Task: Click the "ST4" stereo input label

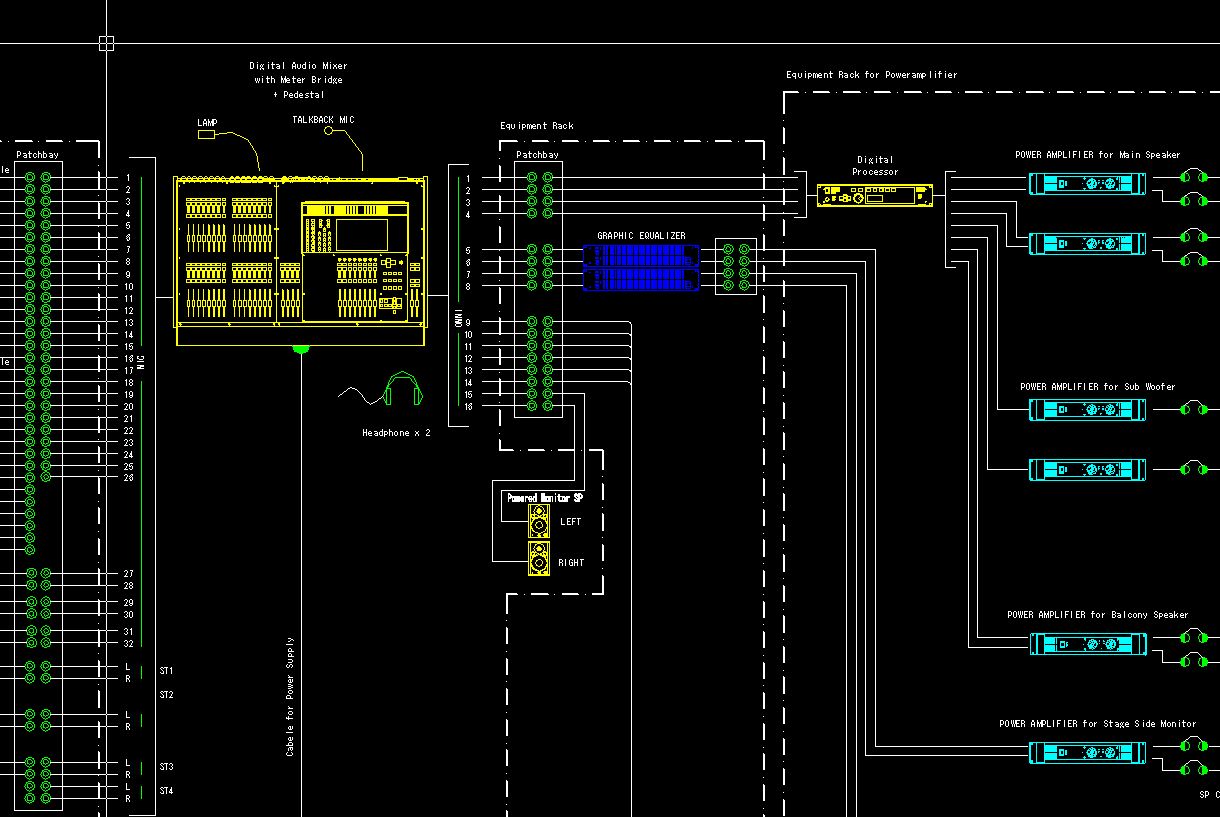Action: [x=166, y=791]
